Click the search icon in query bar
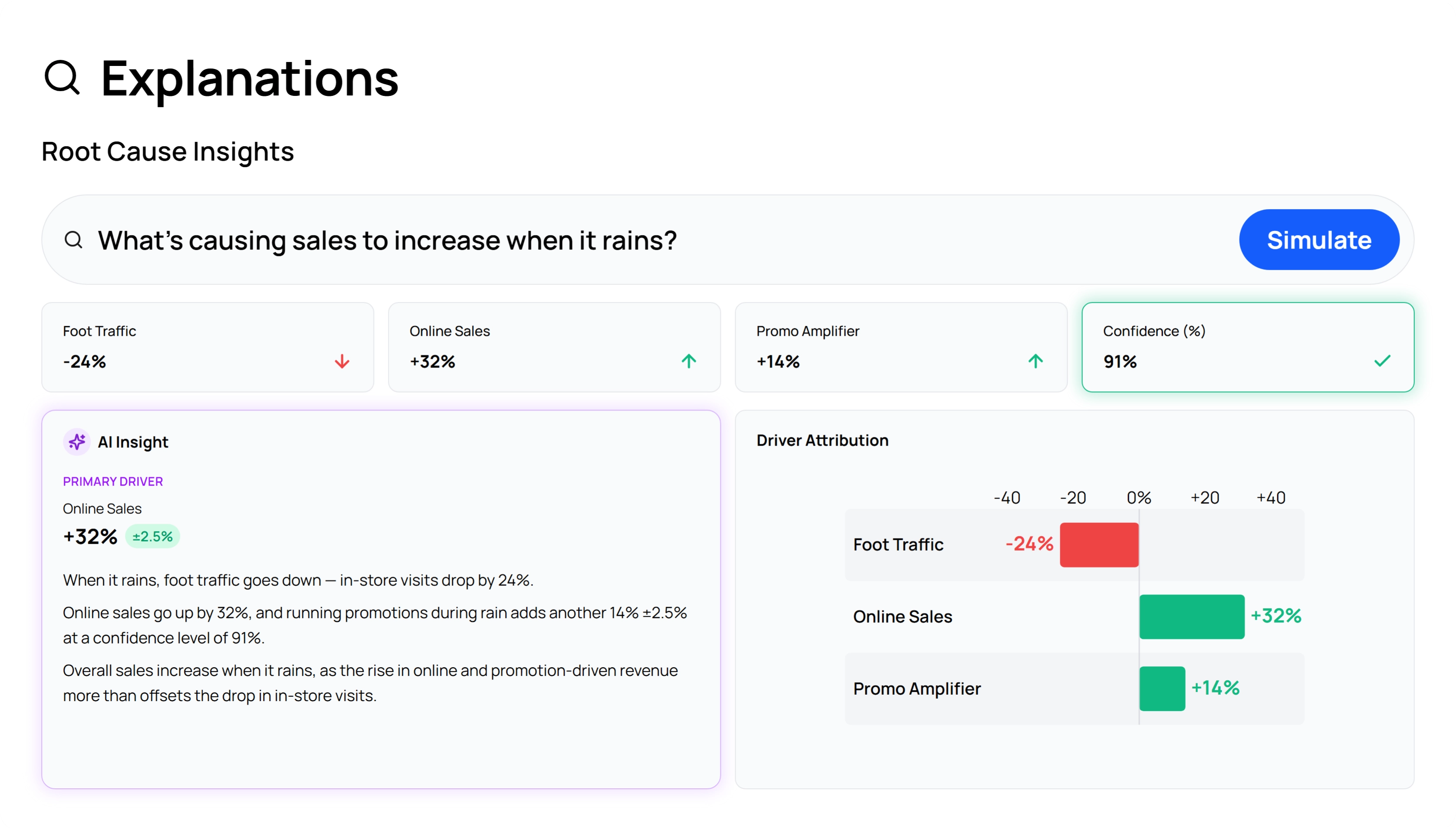Screen dimensions: 1456x830 point(73,240)
